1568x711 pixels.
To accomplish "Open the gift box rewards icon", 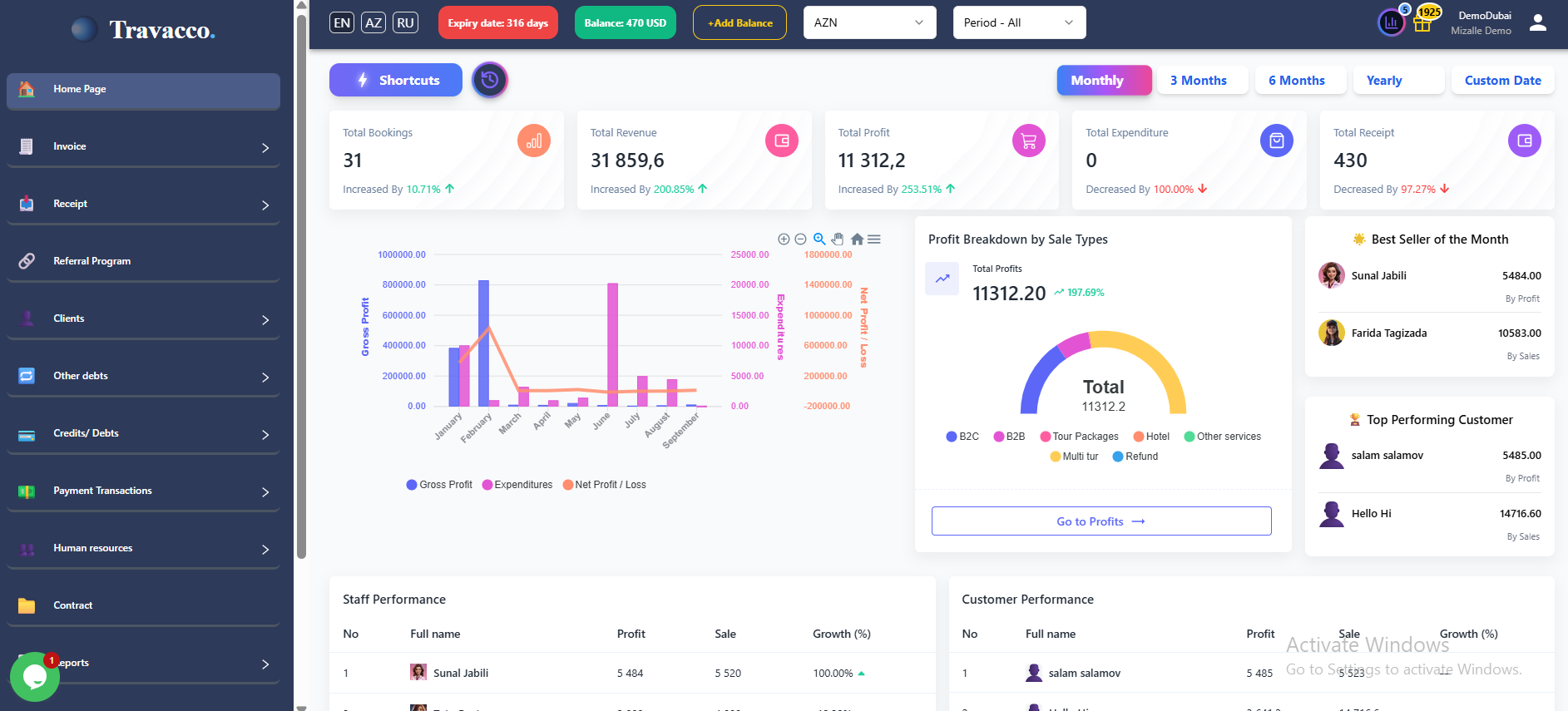I will click(x=1422, y=22).
